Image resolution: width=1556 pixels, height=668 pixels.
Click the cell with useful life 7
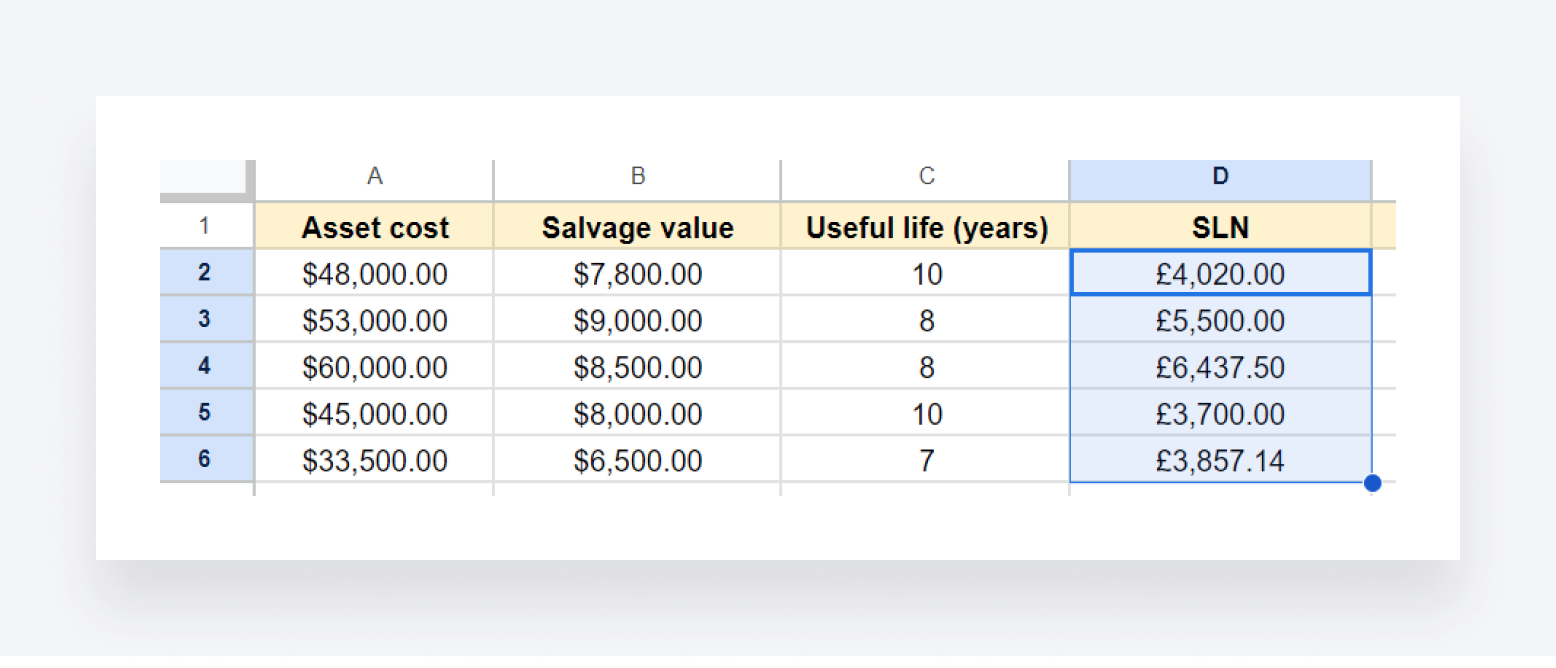(x=925, y=460)
